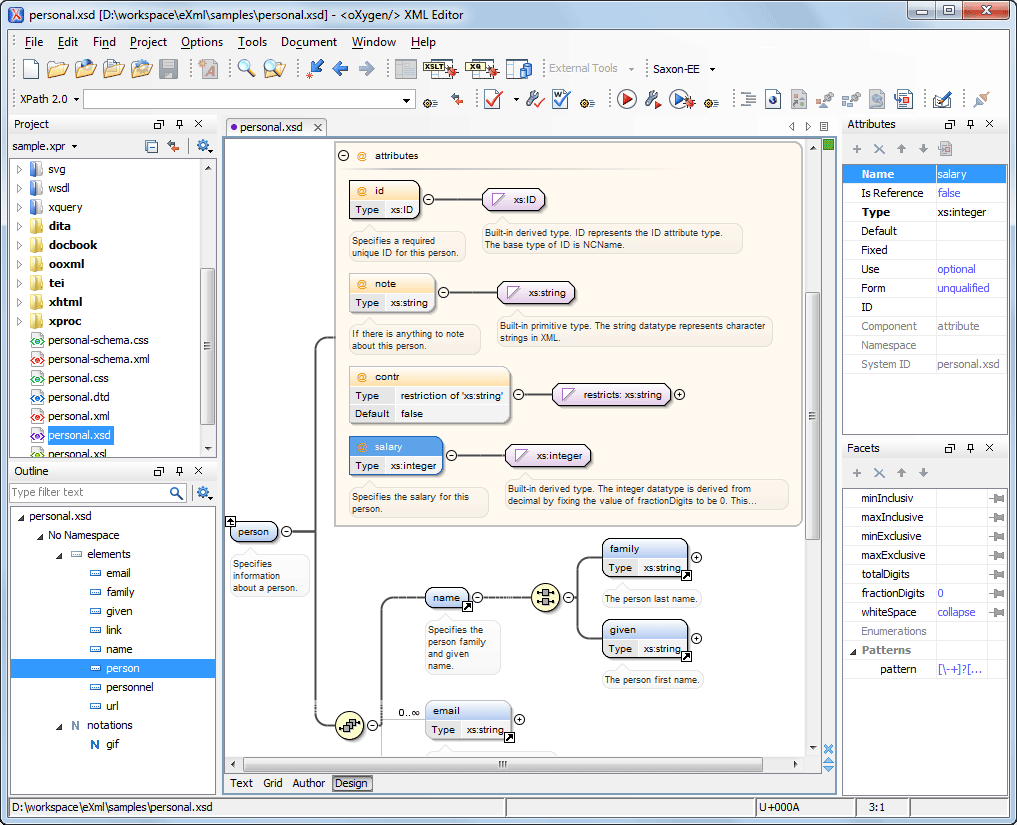Open the Saxon-EE processor dropdown

[684, 68]
